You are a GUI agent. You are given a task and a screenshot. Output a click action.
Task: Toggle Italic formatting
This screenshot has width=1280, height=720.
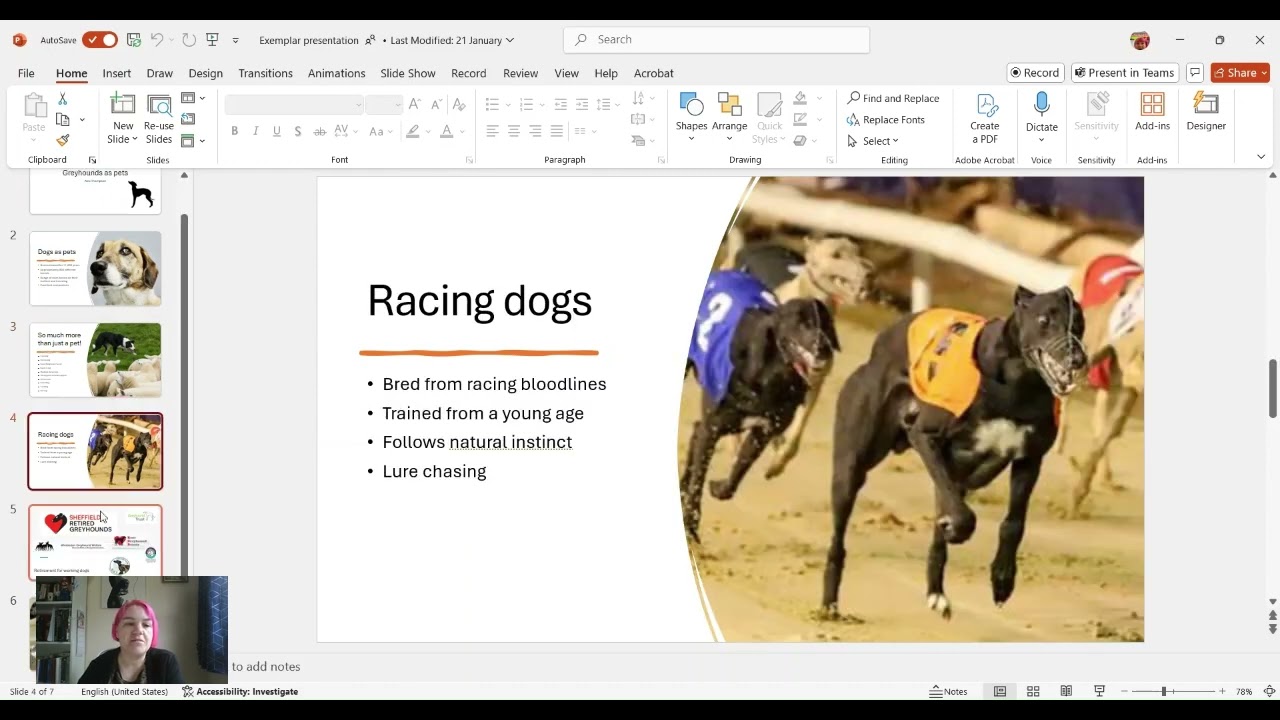click(255, 131)
